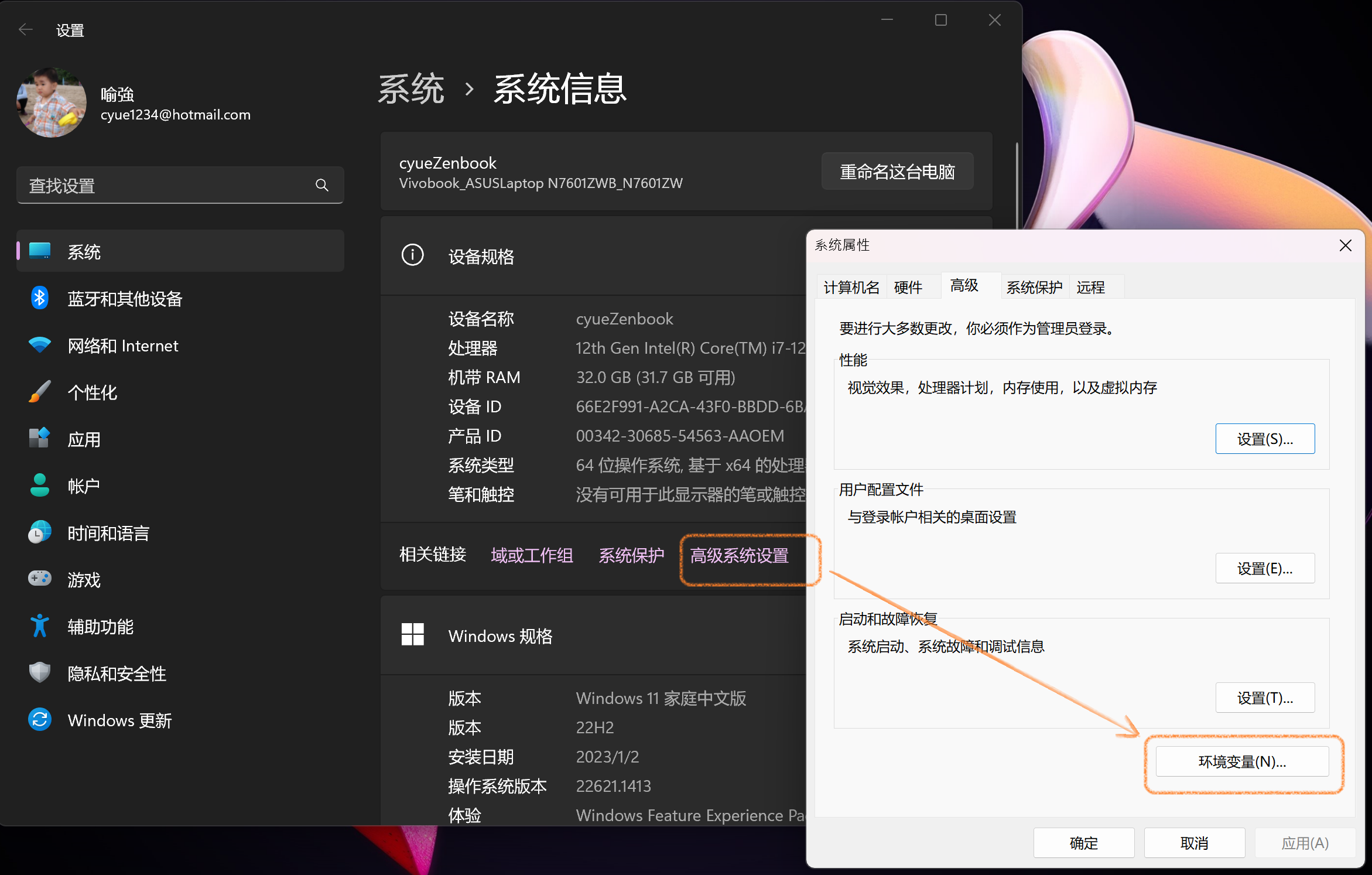Switch to the 计算机名 tab
The image size is (1372, 875).
(851, 287)
